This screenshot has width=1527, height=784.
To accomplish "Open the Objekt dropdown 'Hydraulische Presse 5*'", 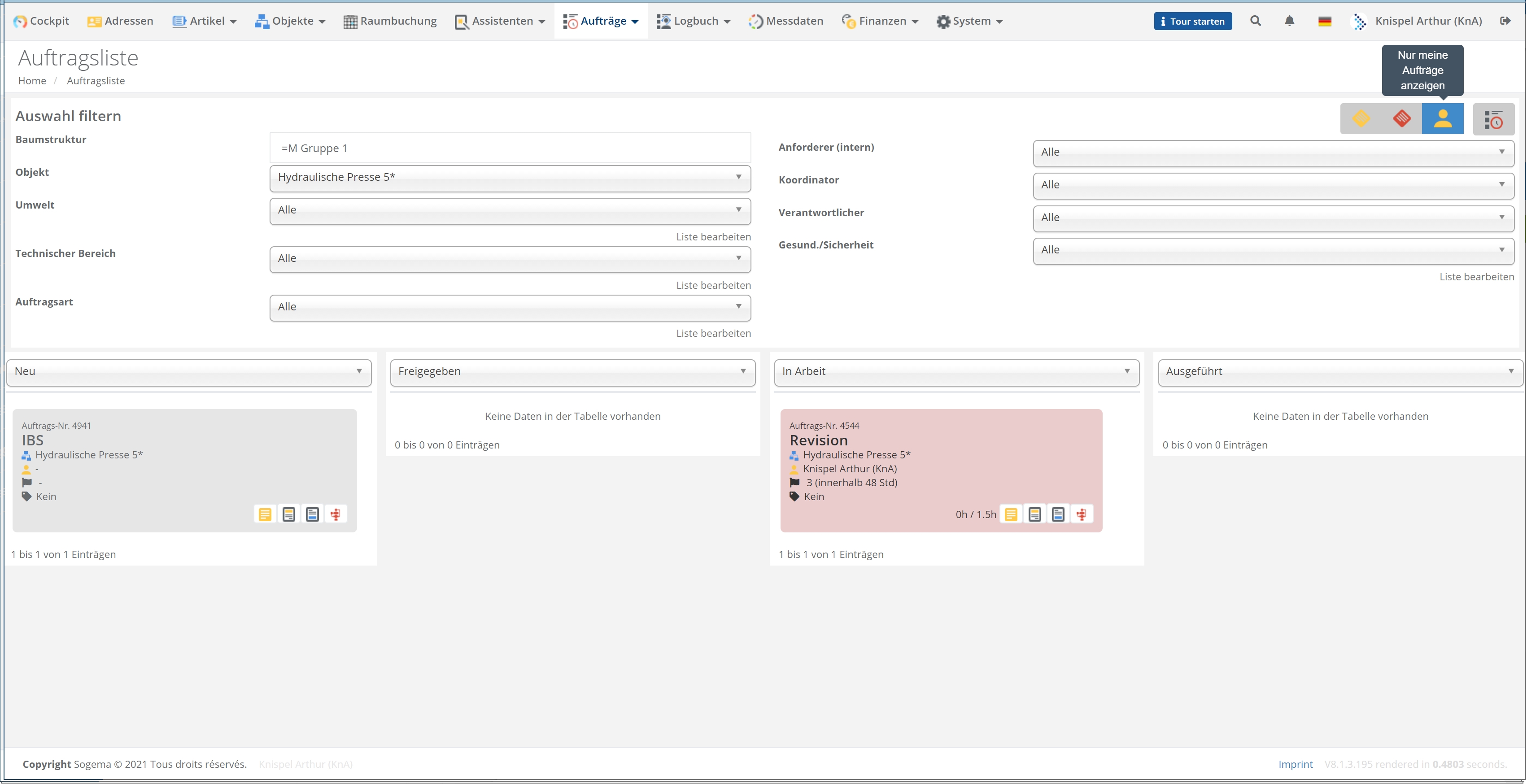I will 510,177.
